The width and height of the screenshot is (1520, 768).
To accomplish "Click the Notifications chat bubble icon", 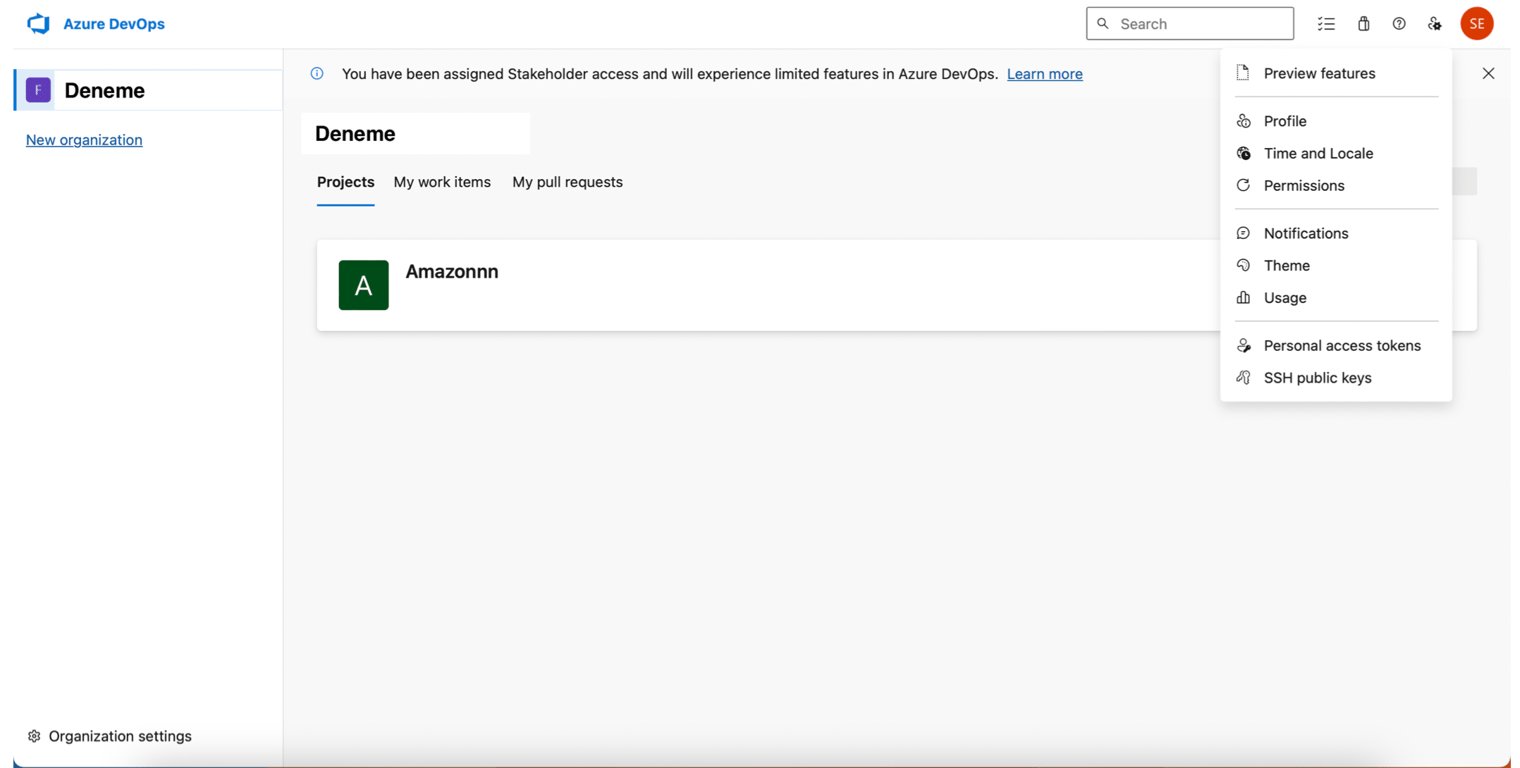I will (1243, 233).
